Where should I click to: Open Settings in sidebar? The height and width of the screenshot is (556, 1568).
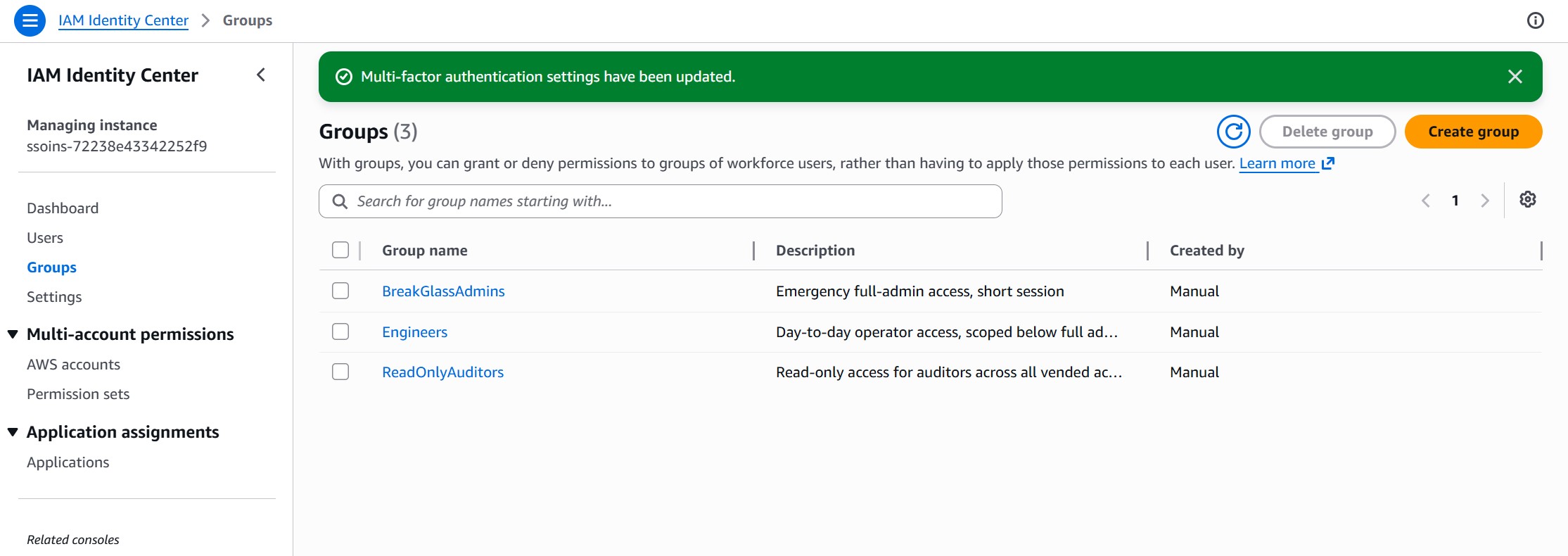(x=54, y=297)
